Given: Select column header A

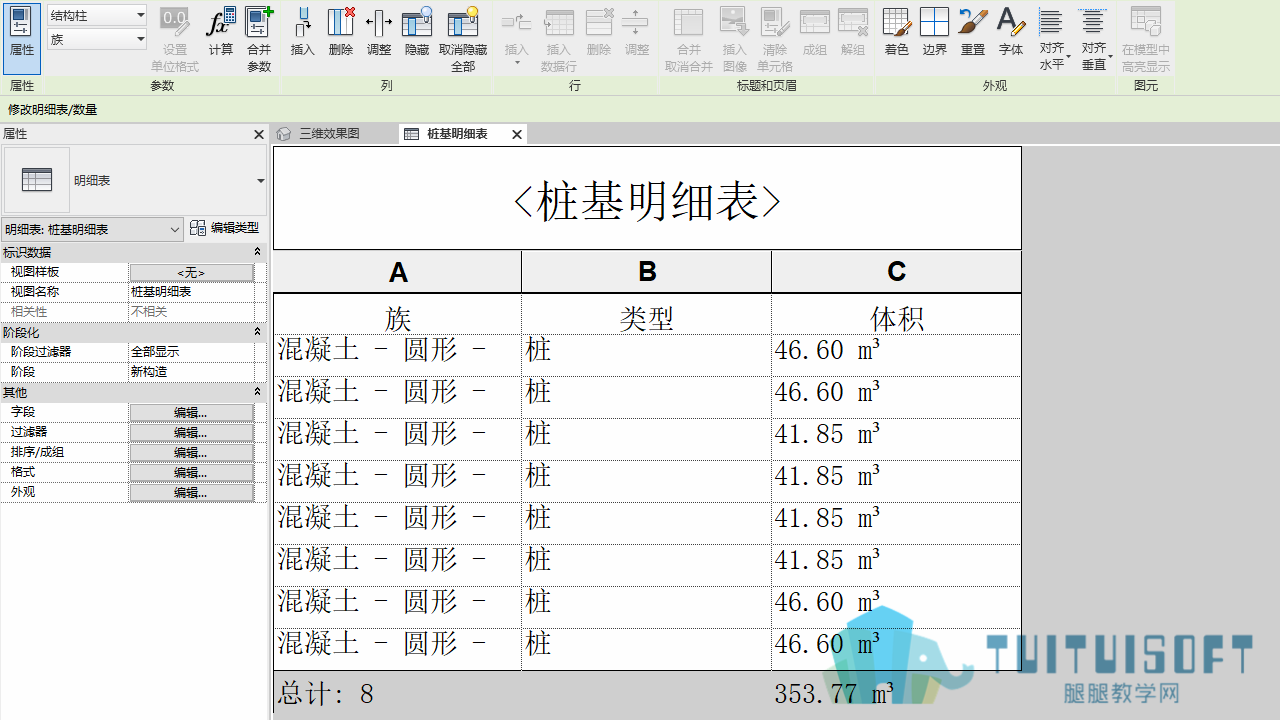Looking at the screenshot, I should (x=398, y=272).
